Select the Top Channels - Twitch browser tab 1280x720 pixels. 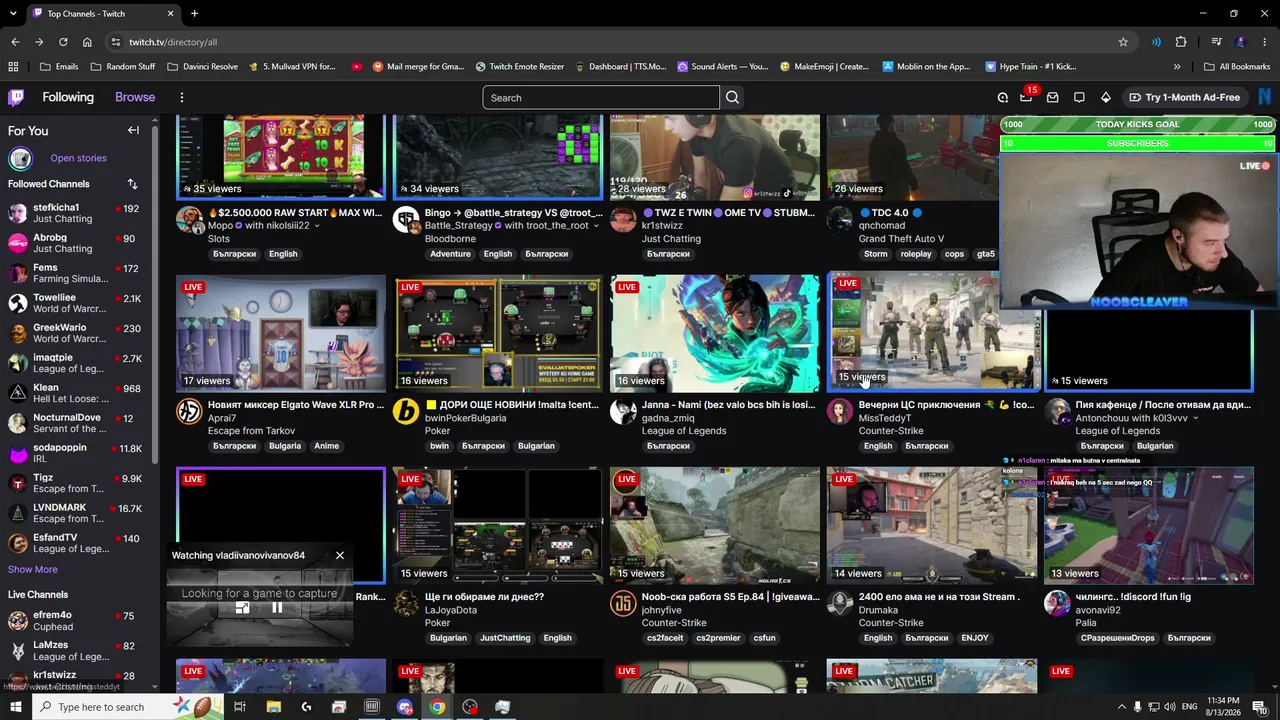tap(103, 14)
